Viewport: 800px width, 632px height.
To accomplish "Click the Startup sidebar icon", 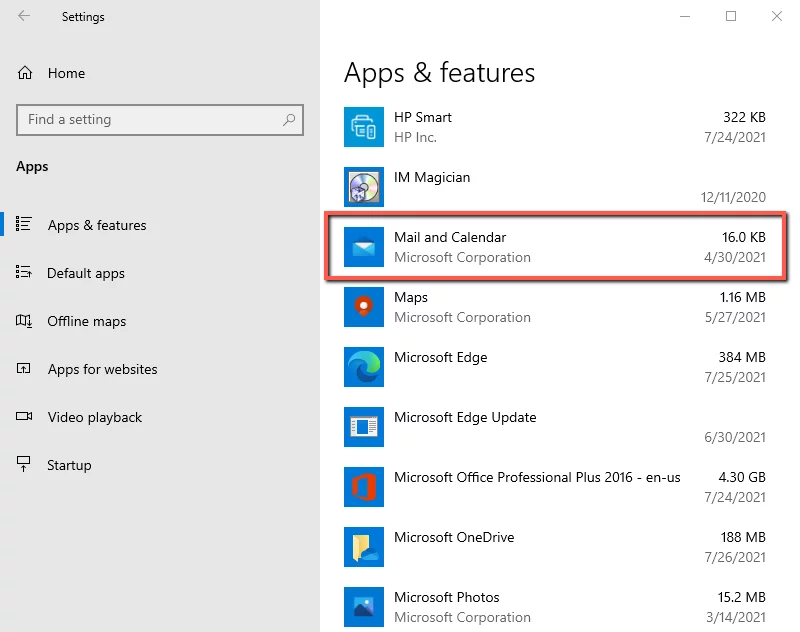I will pyautogui.click(x=23, y=464).
